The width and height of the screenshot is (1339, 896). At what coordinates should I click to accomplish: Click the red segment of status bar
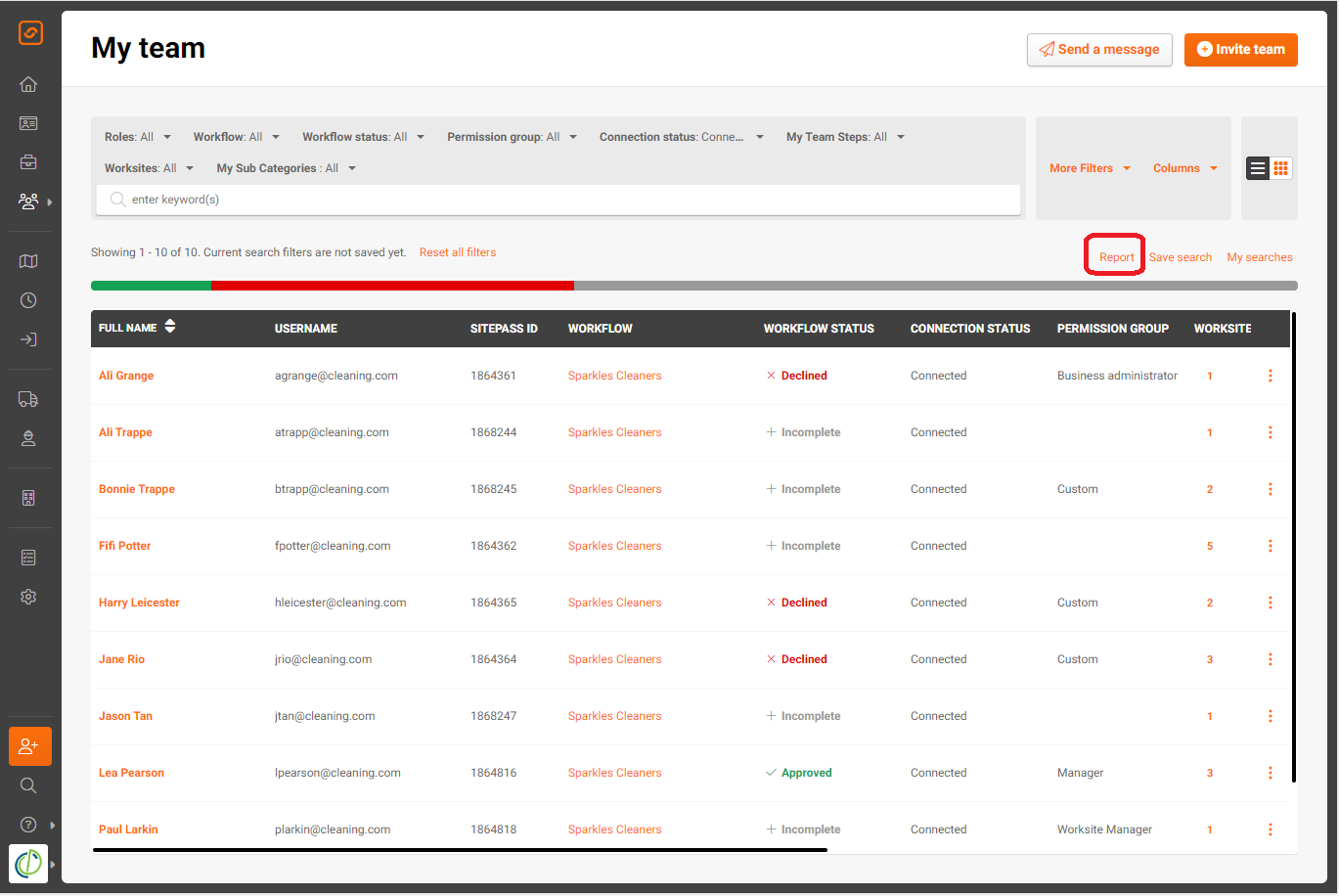pos(392,286)
